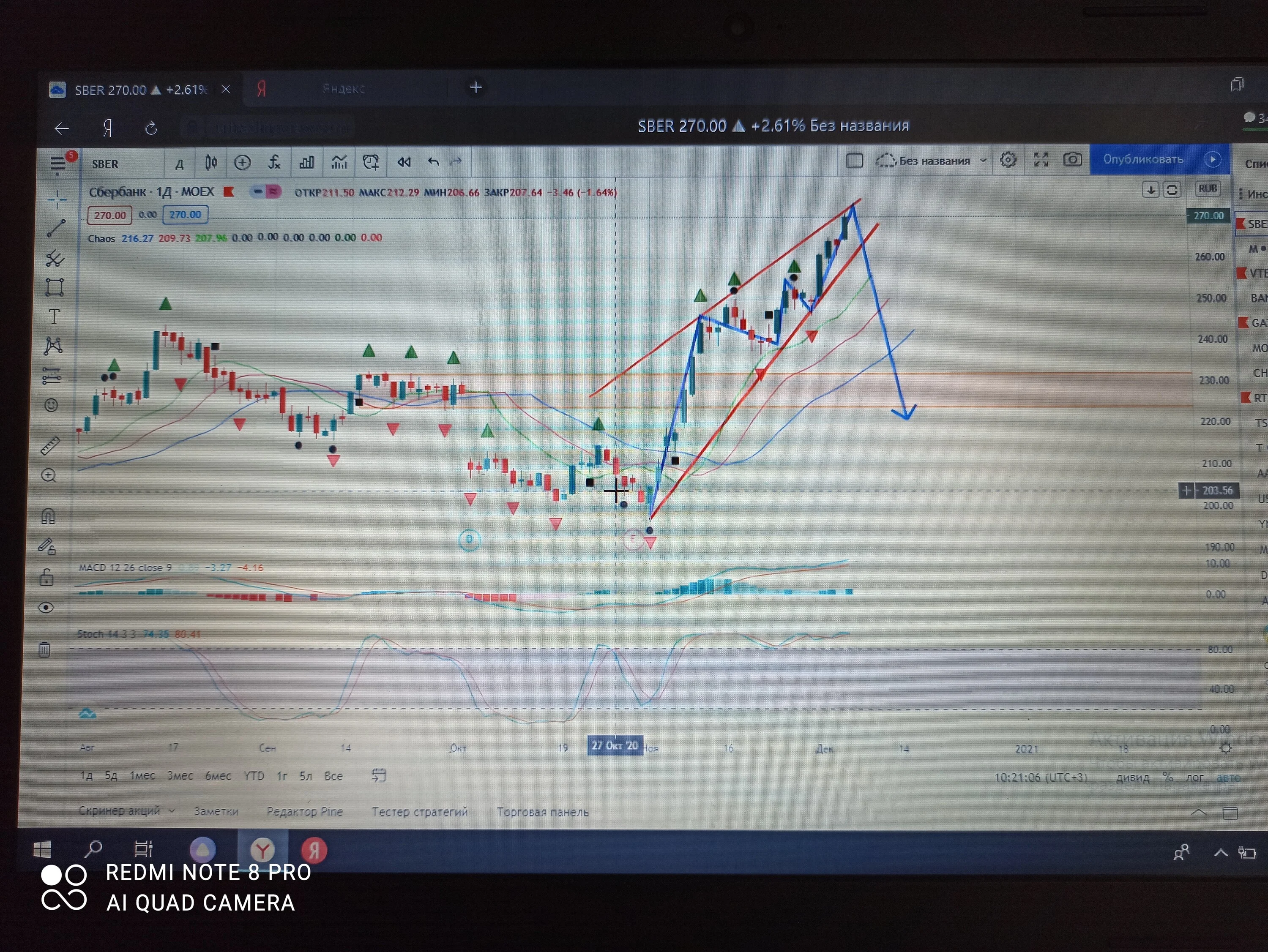
Task: Delete all drawings with trash icon
Action: coord(45,649)
